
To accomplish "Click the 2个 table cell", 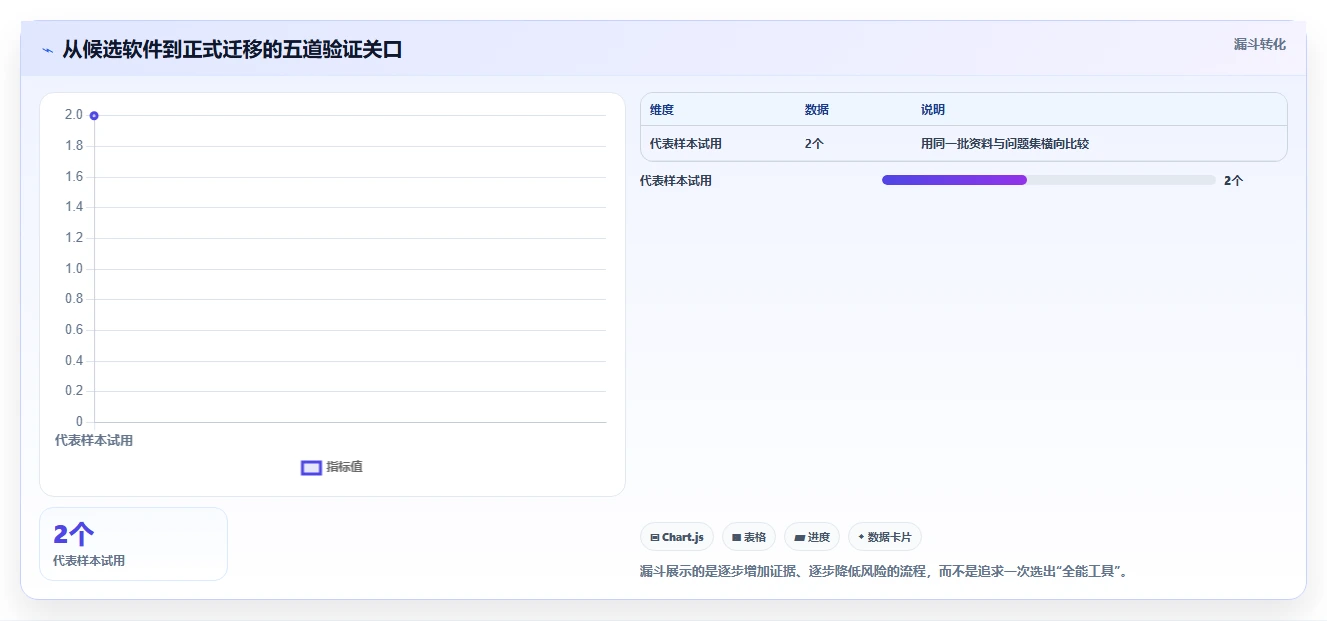I will click(x=814, y=144).
